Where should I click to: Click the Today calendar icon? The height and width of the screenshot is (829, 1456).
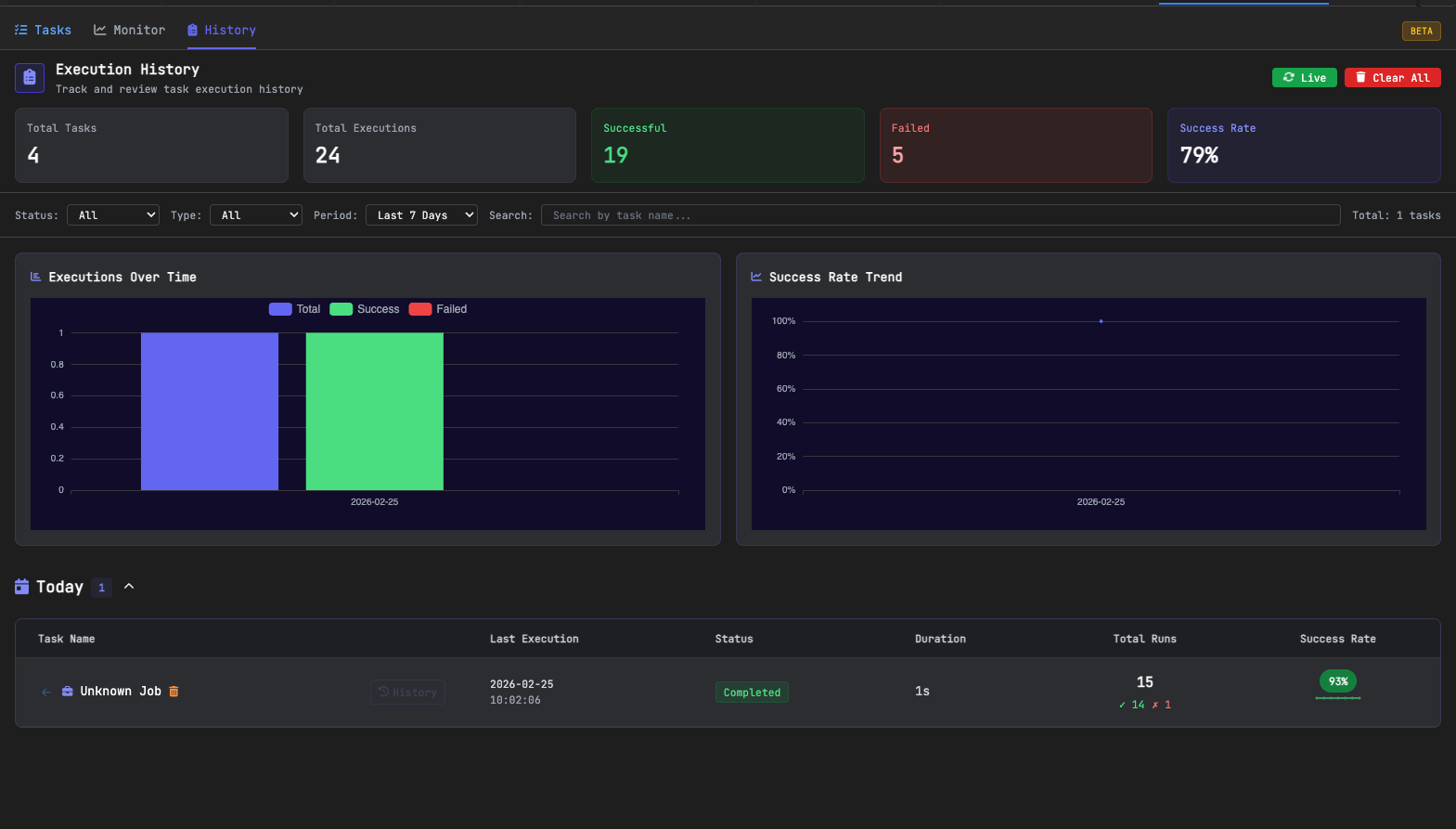[22, 587]
